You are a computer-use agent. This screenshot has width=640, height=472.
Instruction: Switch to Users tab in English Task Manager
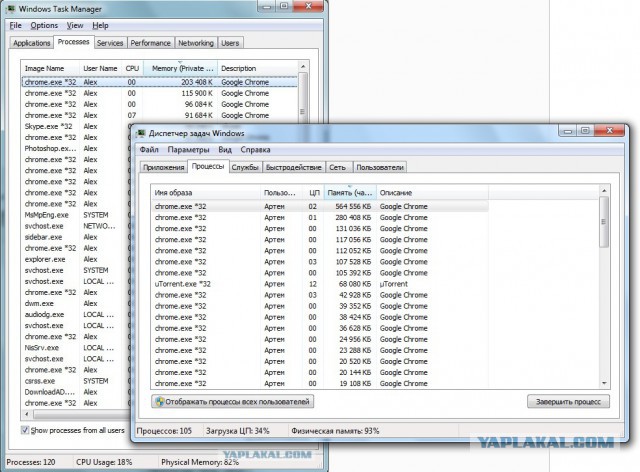pos(230,43)
